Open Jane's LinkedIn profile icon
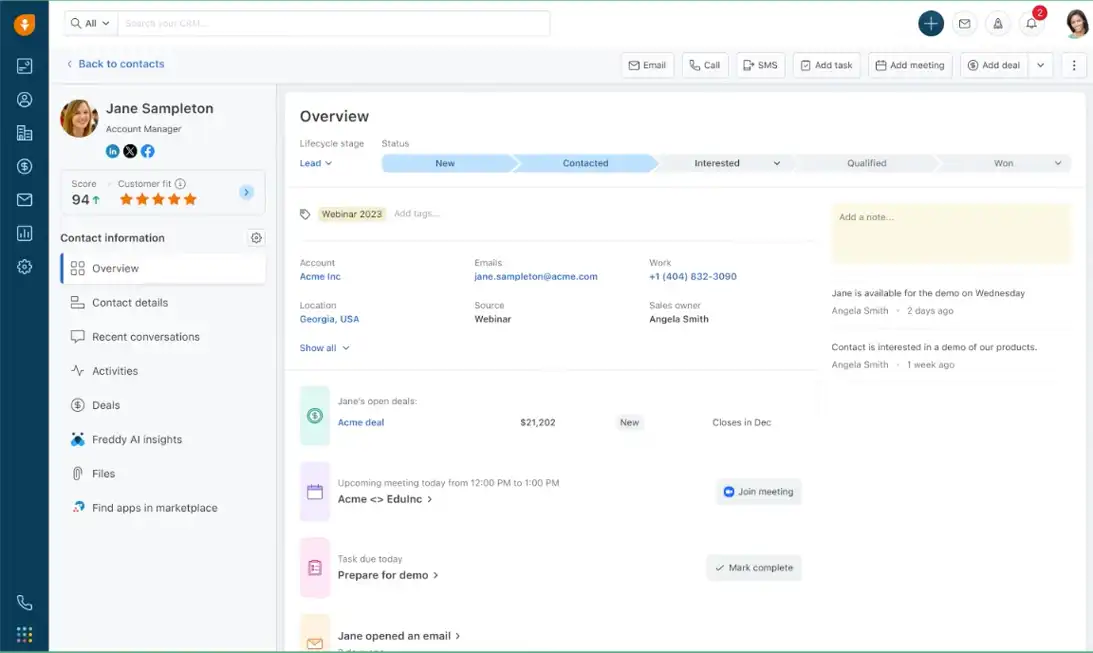The height and width of the screenshot is (653, 1093). [112, 151]
